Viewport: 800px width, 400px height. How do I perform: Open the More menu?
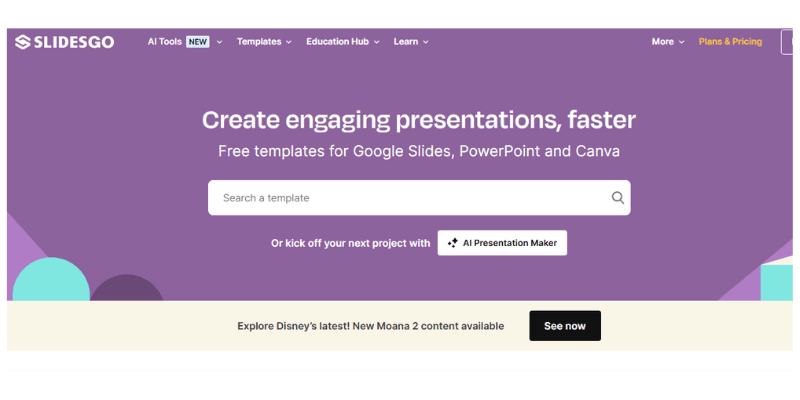tap(663, 42)
